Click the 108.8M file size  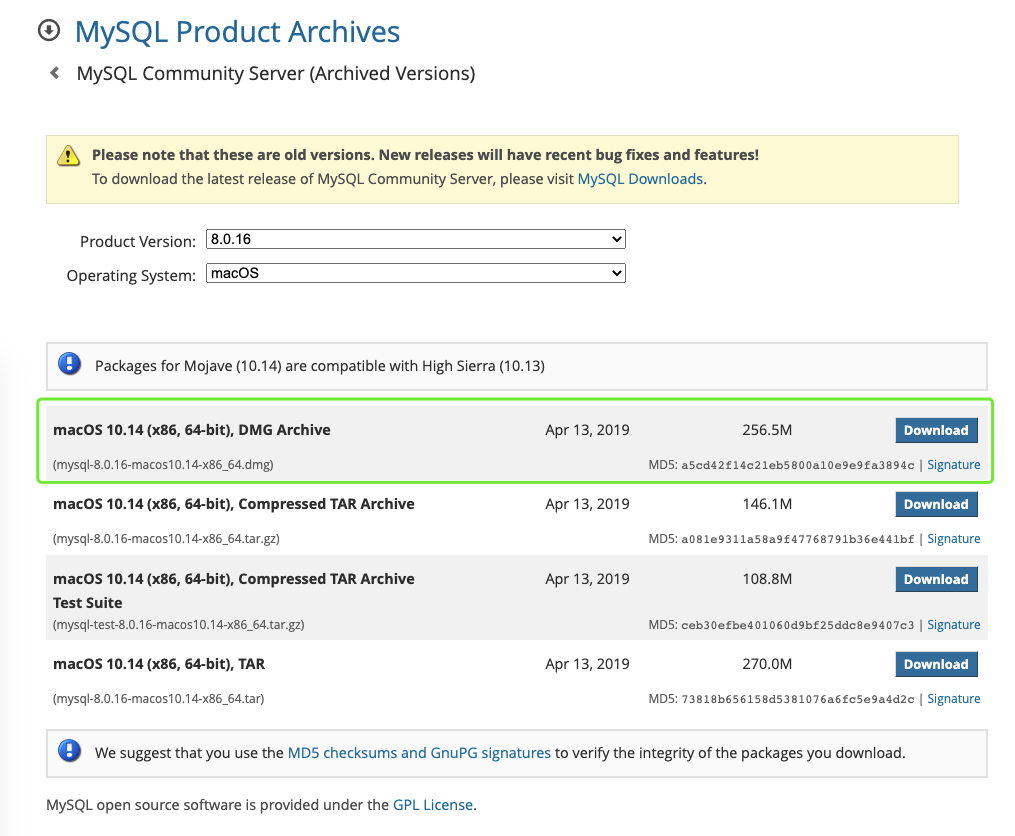[x=767, y=579]
